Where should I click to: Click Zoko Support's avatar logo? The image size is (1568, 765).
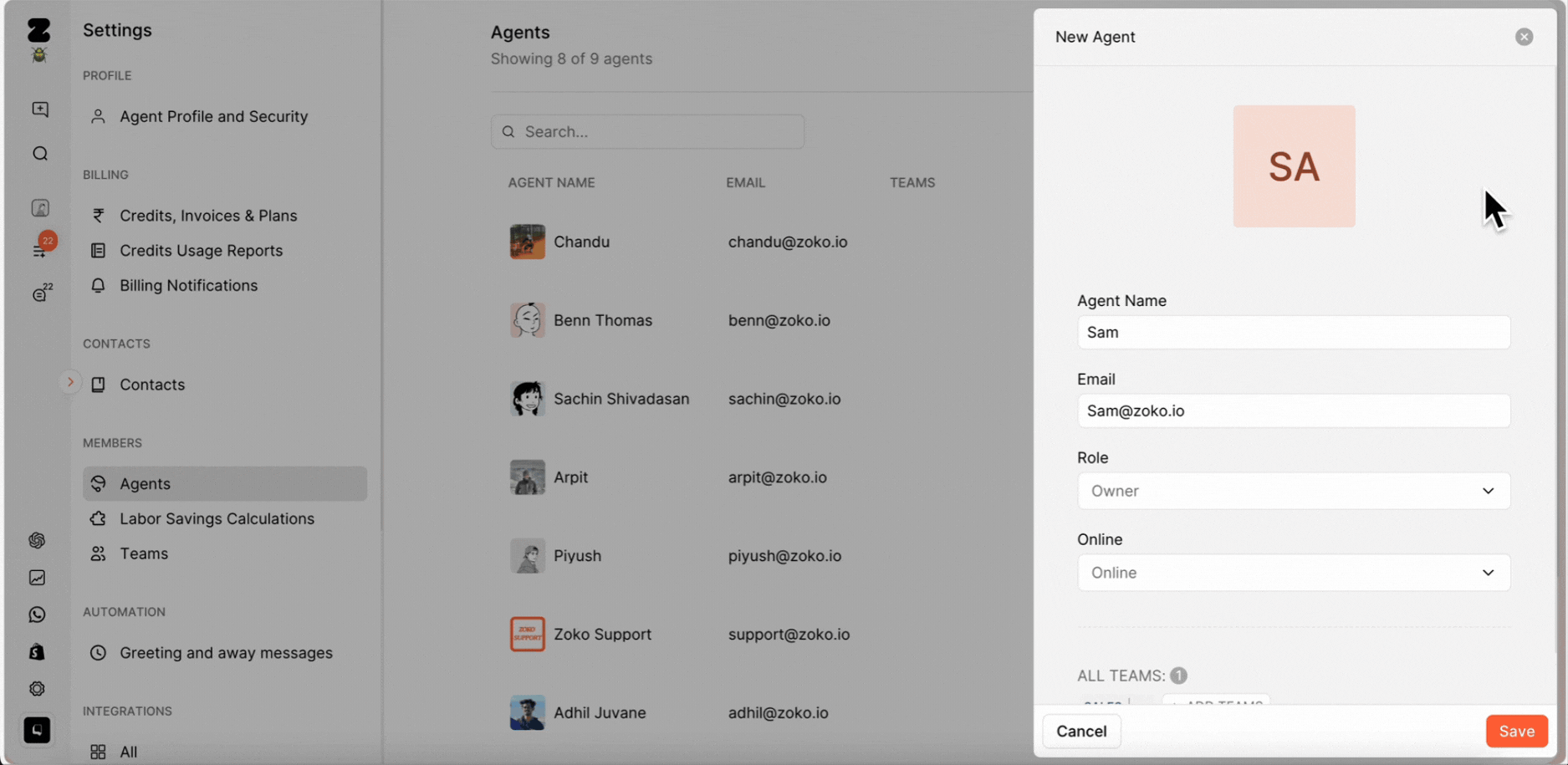(528, 634)
